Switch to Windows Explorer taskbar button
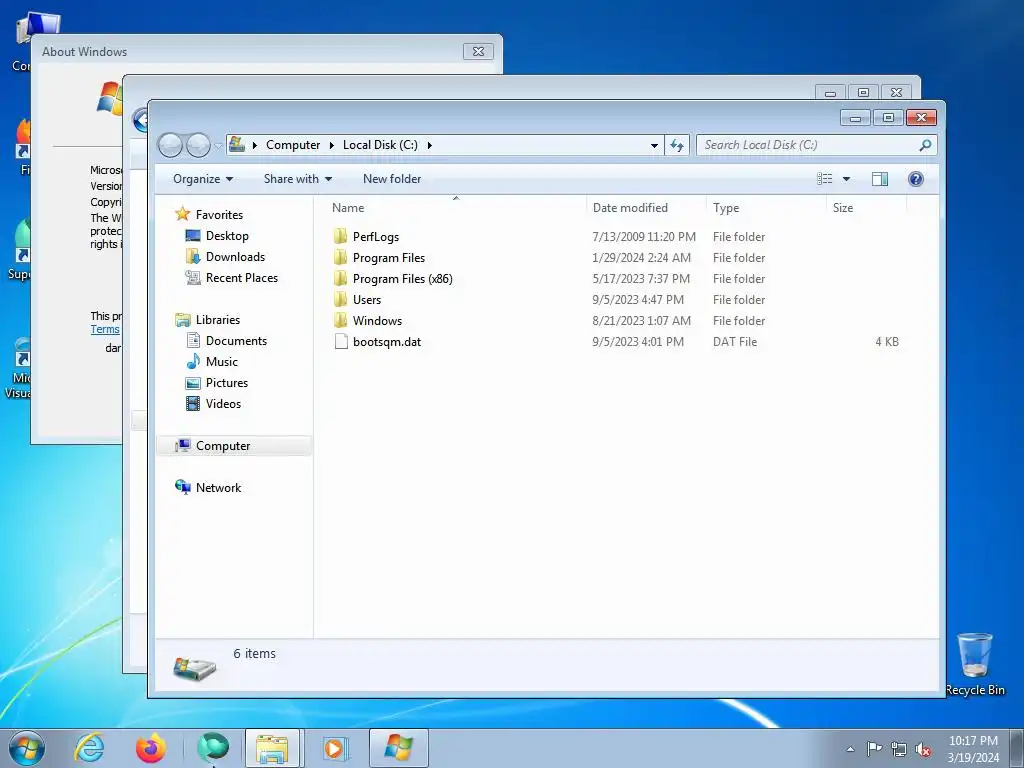Screen dimensions: 1024x768 click(272, 748)
